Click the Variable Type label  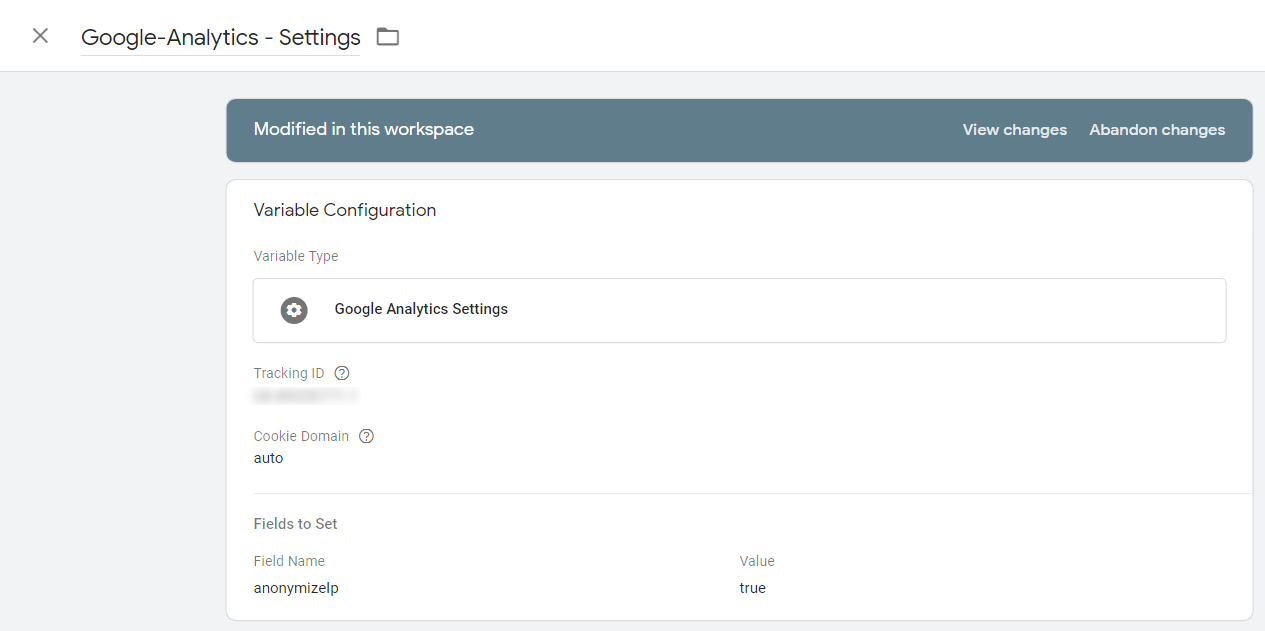[x=296, y=256]
